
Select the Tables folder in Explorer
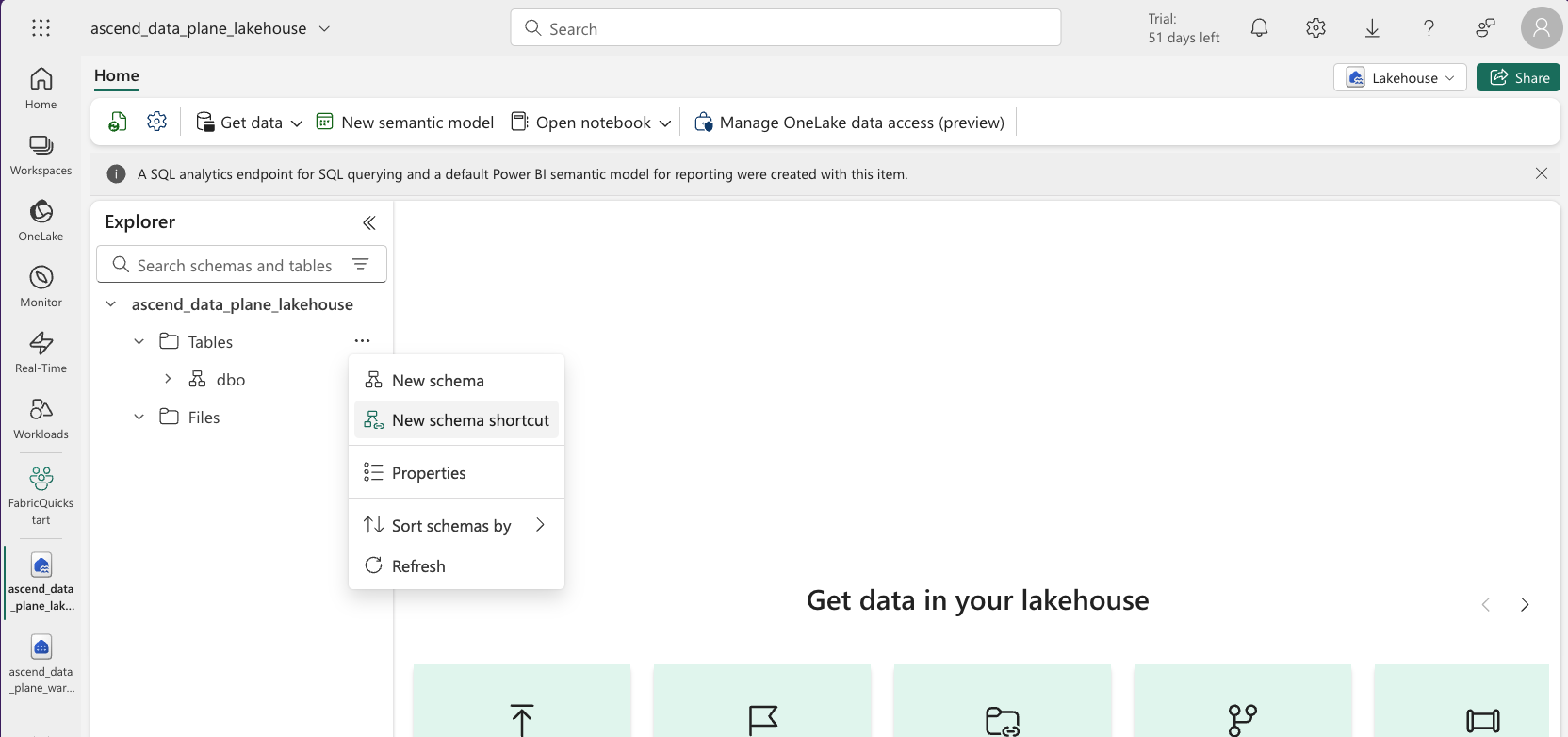[210, 342]
